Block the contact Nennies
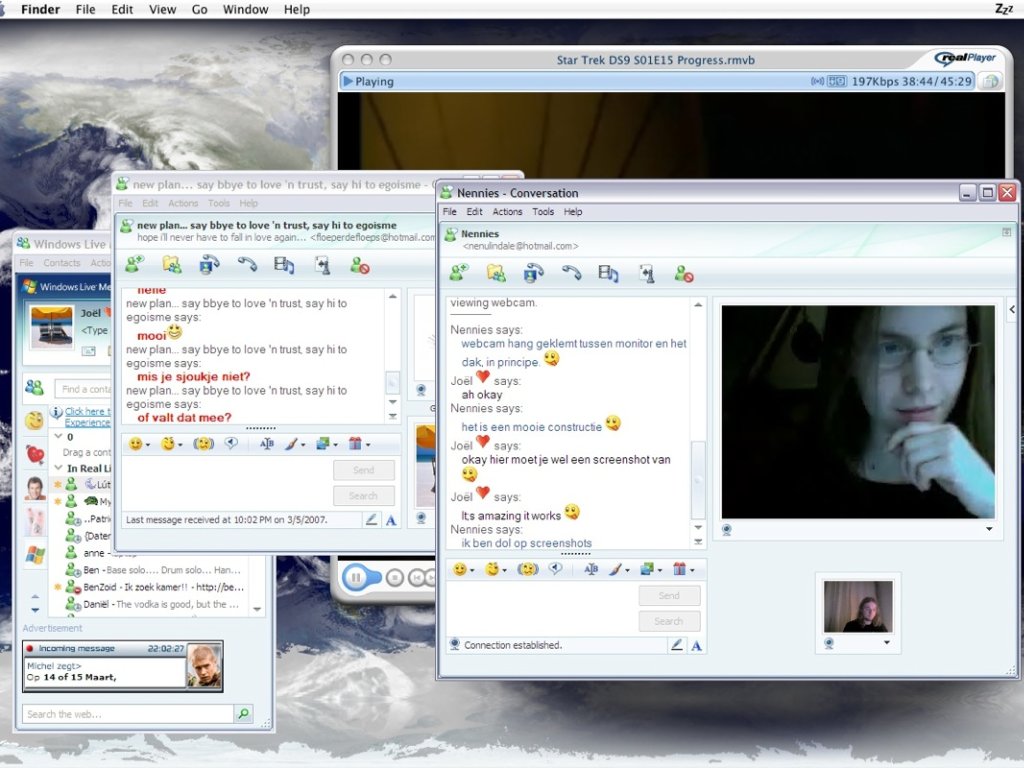Screen dimensions: 1024x768 pos(683,272)
